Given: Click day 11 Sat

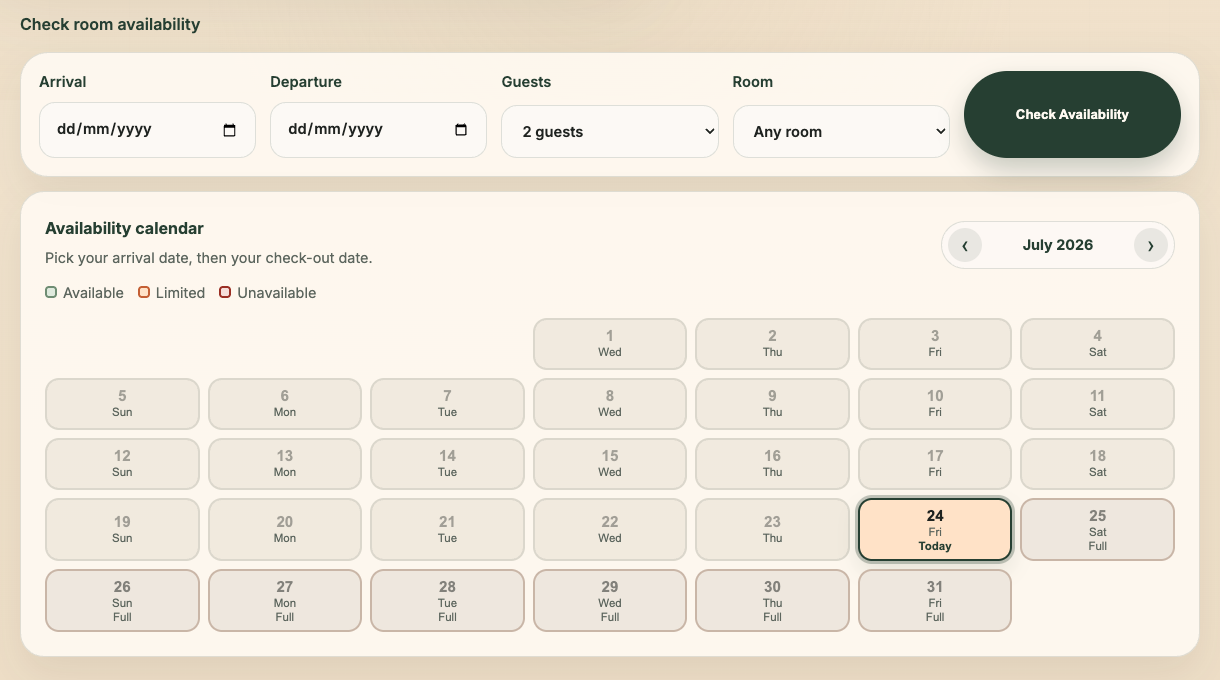Looking at the screenshot, I should [1097, 404].
